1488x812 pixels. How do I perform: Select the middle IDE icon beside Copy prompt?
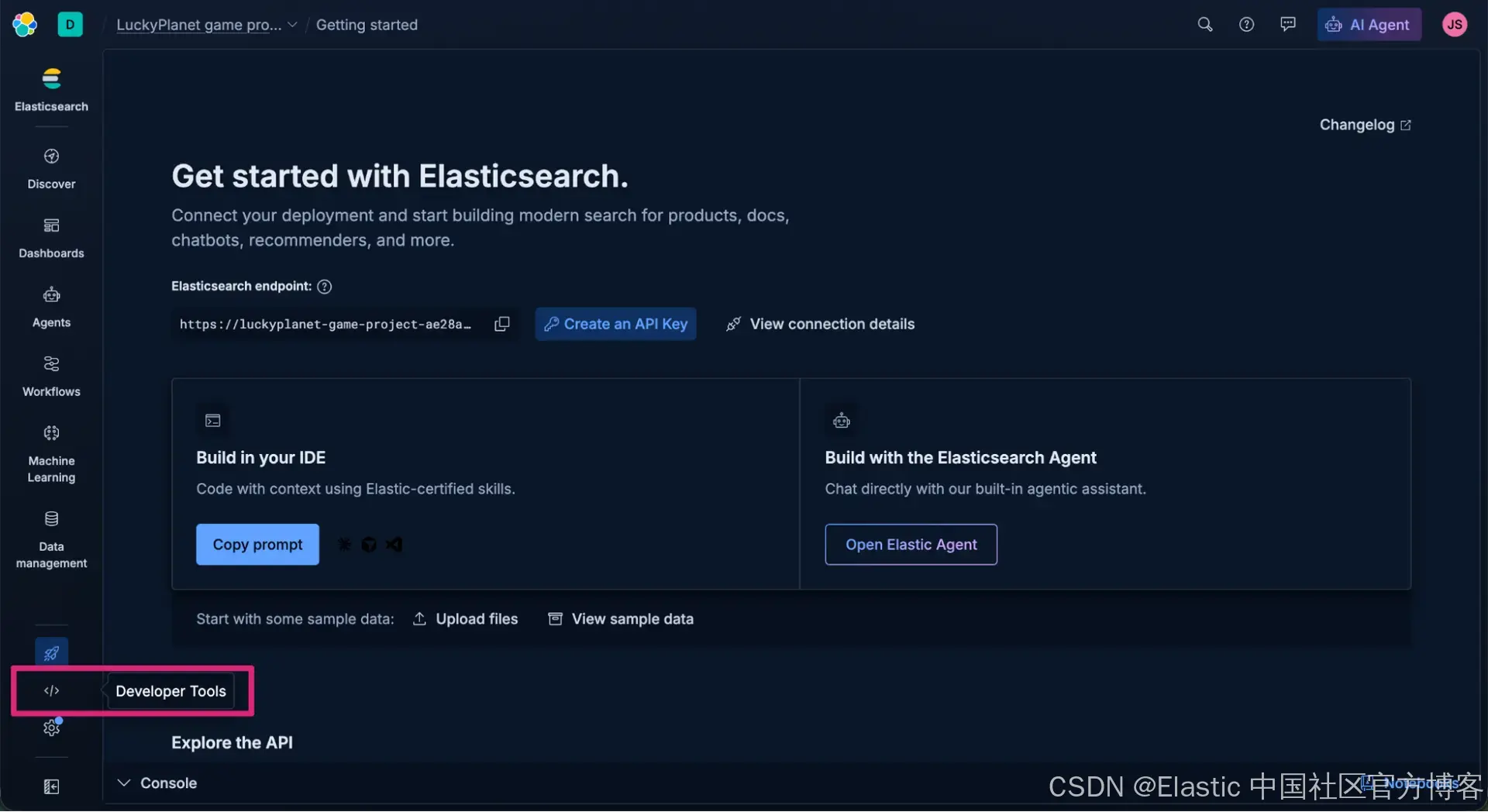pyautogui.click(x=369, y=545)
